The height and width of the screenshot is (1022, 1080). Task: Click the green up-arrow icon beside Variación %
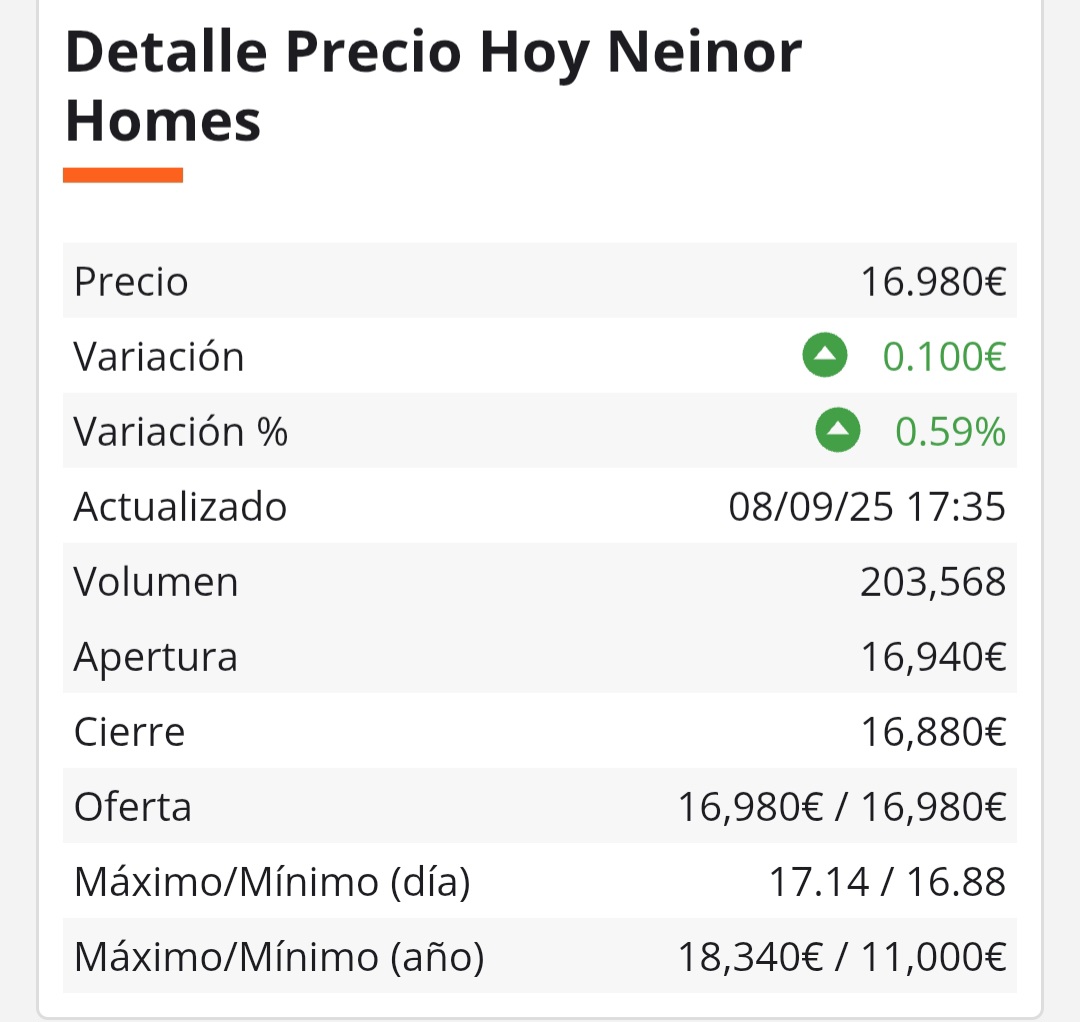(x=838, y=430)
